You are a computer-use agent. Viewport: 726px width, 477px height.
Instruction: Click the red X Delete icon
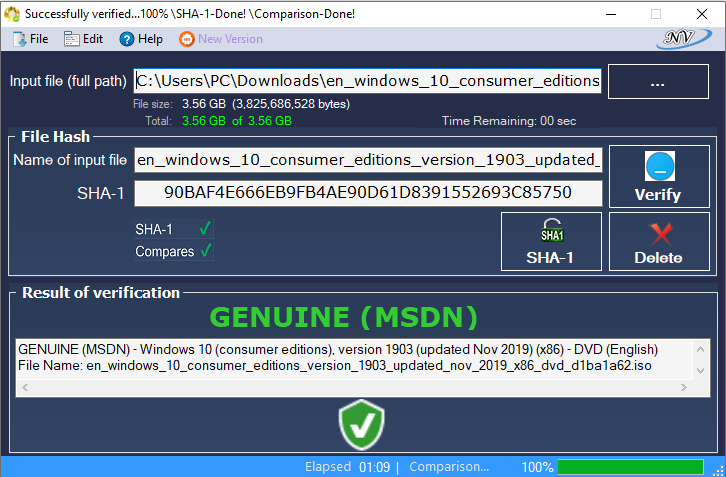click(661, 234)
